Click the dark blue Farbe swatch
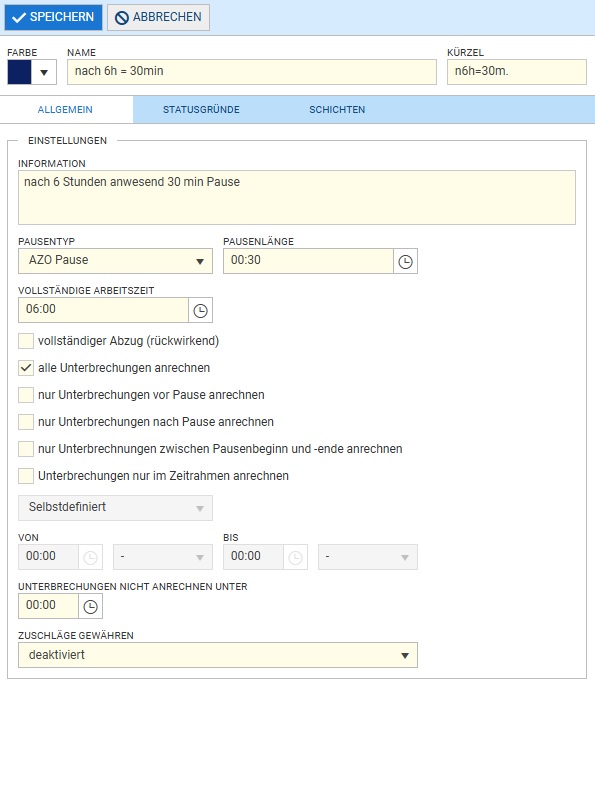The height and width of the screenshot is (803, 595). [19, 72]
